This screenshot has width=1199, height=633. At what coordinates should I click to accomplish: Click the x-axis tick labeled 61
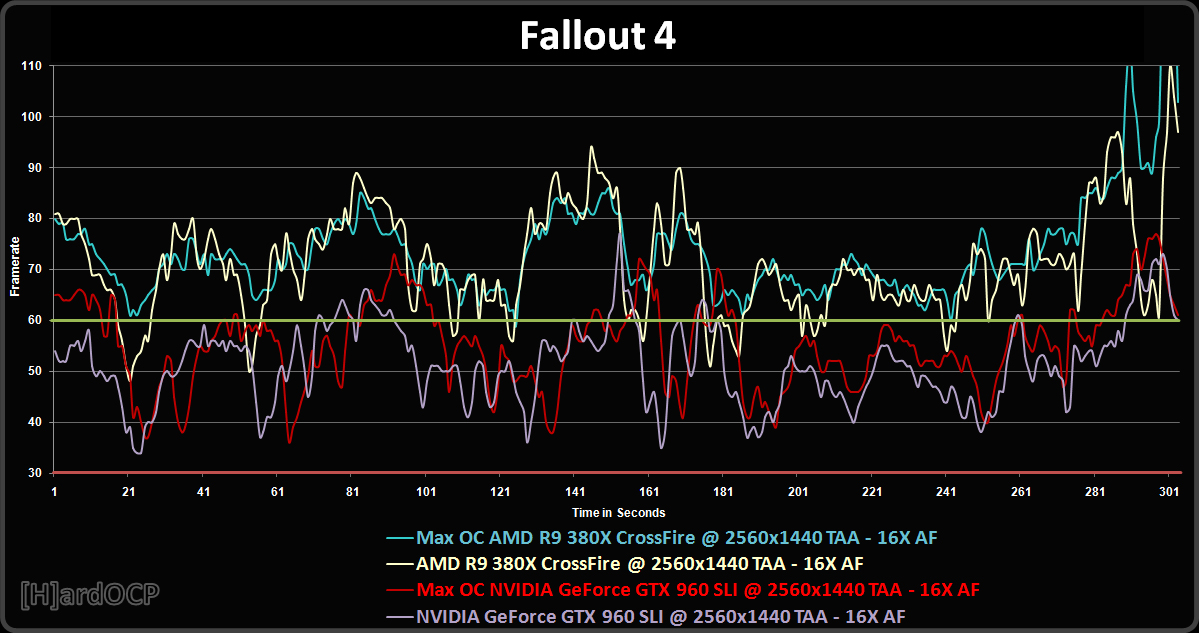click(x=278, y=492)
